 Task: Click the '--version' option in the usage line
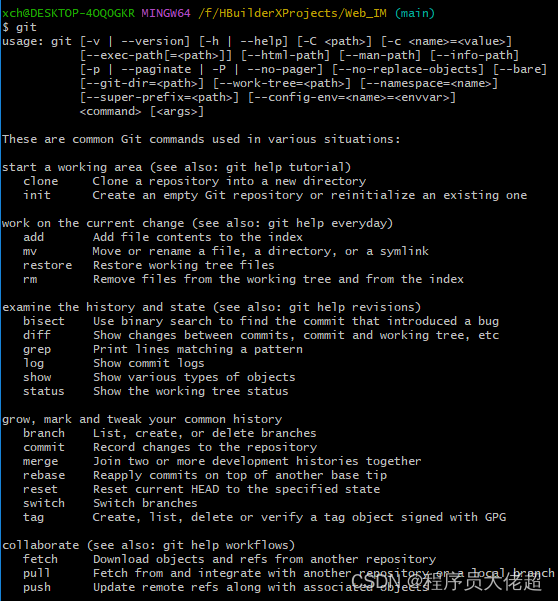click(153, 41)
